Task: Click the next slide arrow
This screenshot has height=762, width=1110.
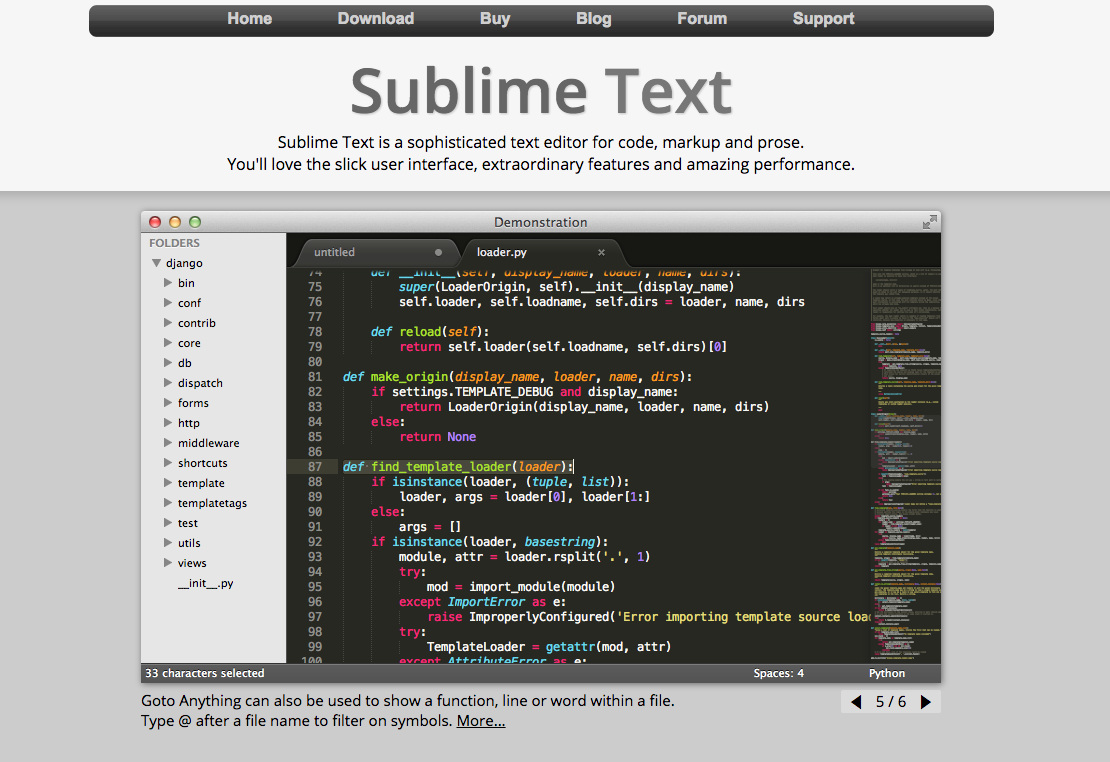Action: pos(926,702)
